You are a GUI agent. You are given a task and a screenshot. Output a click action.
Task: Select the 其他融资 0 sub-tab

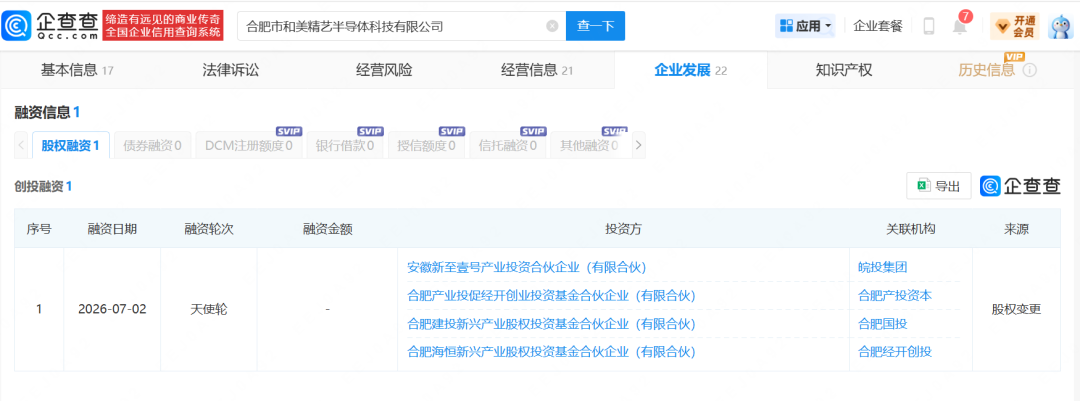click(589, 145)
